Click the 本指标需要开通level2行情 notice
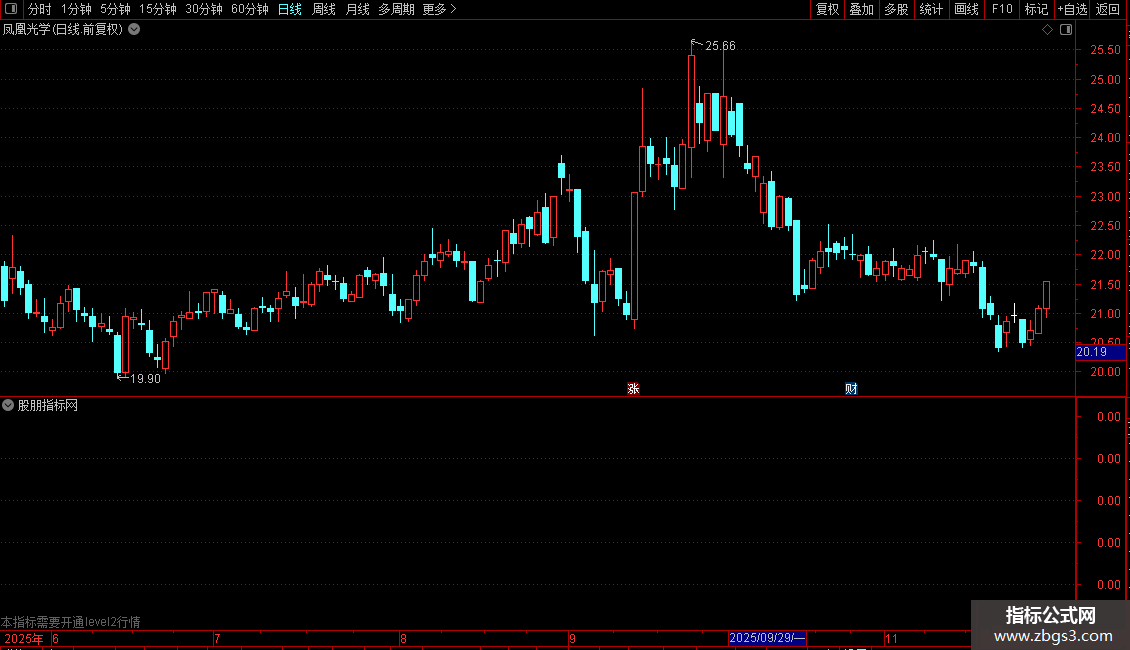 71,622
